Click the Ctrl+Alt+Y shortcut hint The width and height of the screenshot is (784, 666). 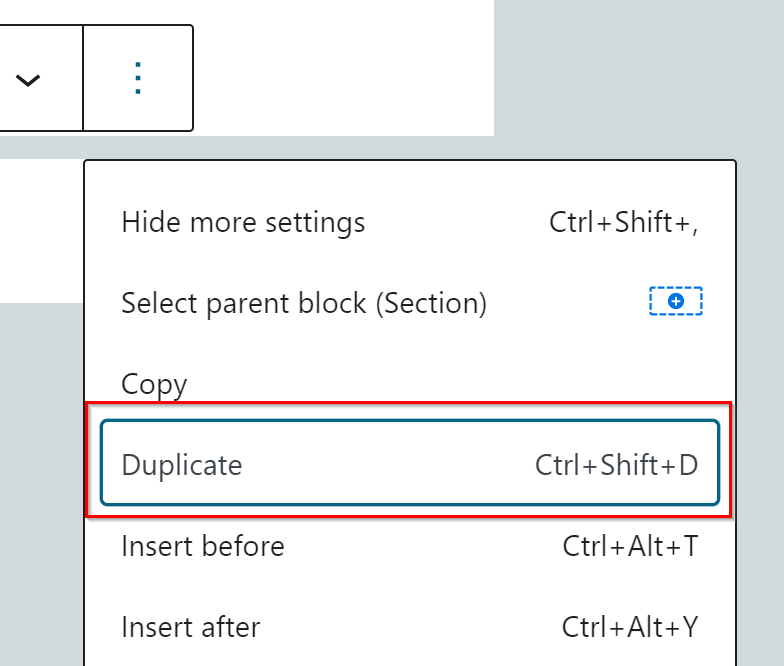pos(630,627)
